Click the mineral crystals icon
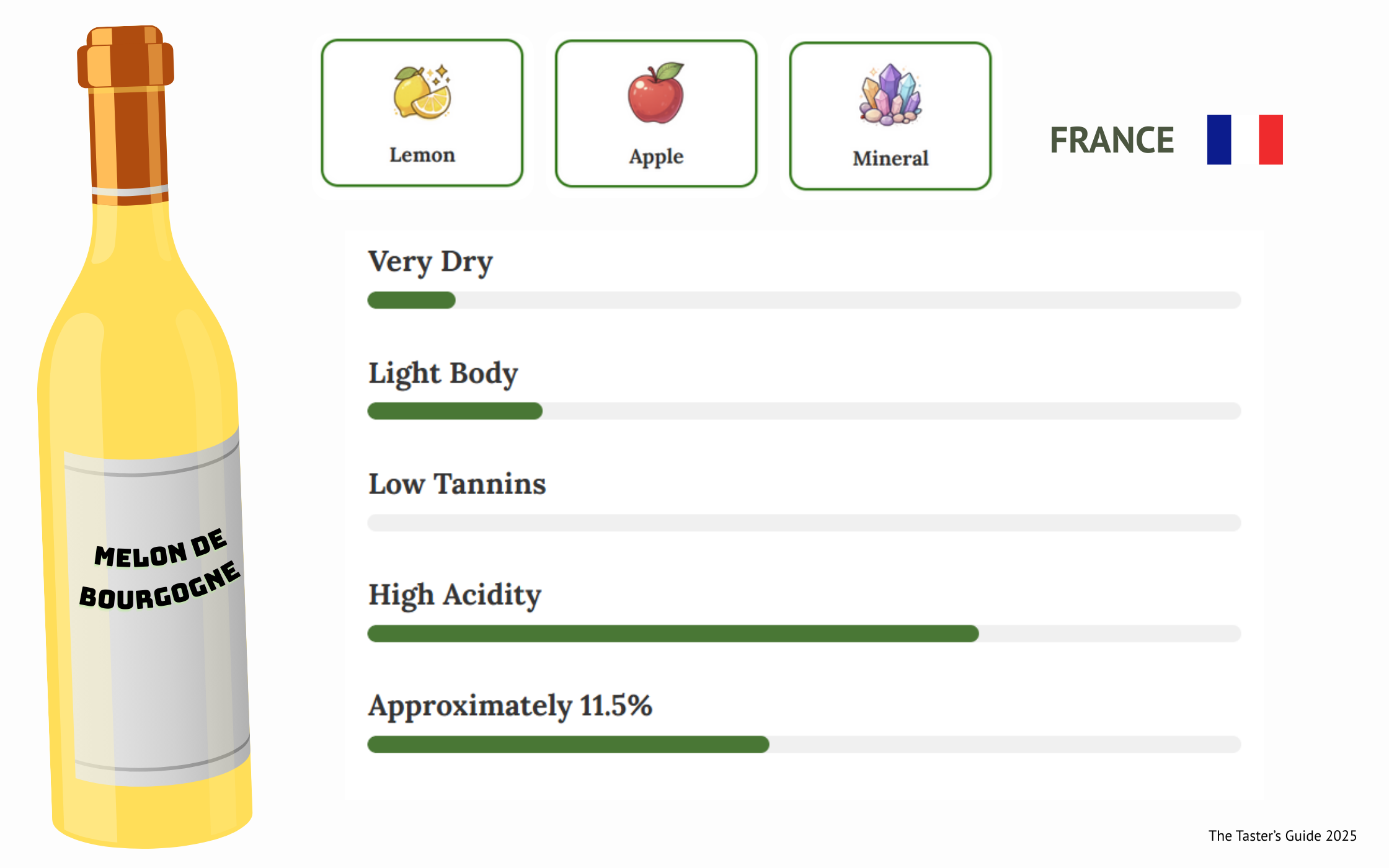 (890, 95)
